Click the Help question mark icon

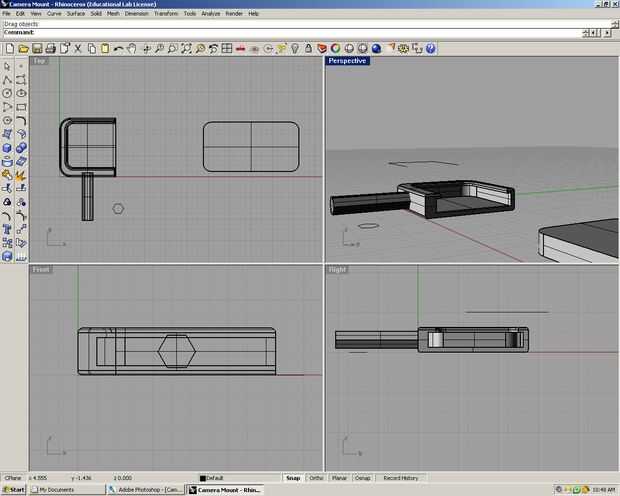[x=431, y=49]
